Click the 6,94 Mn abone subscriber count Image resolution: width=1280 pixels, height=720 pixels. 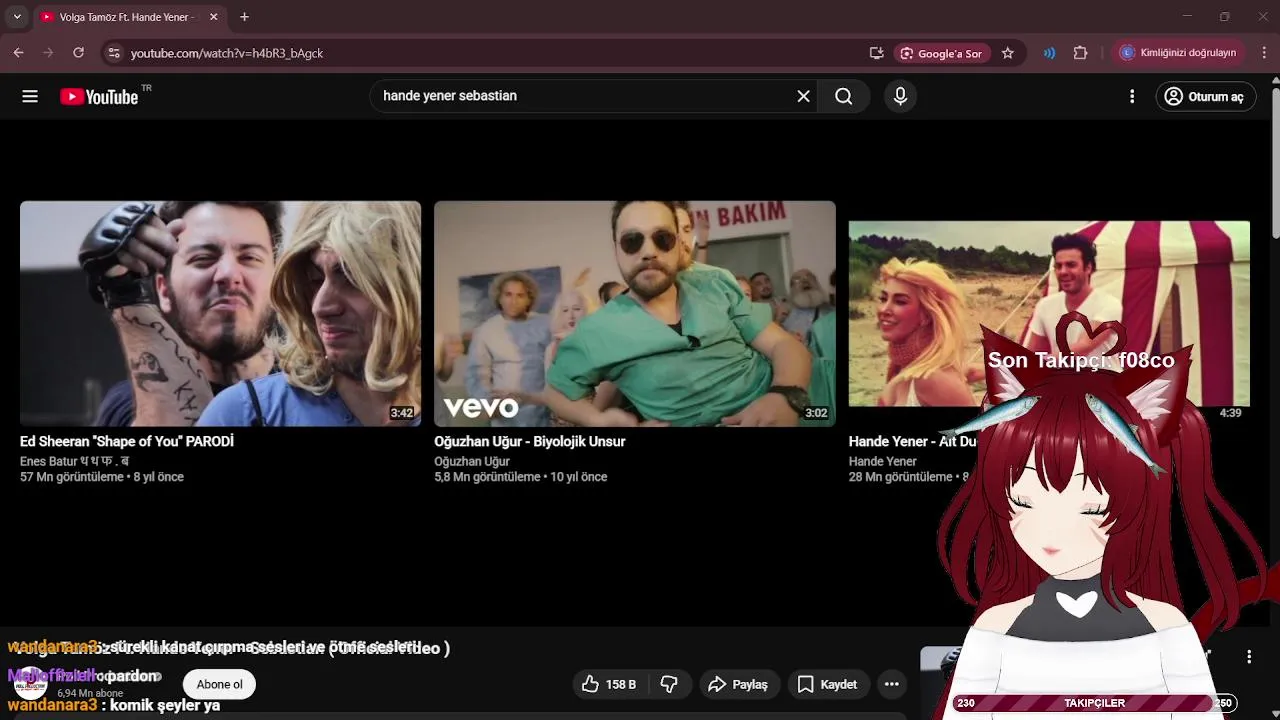pyautogui.click(x=90, y=693)
